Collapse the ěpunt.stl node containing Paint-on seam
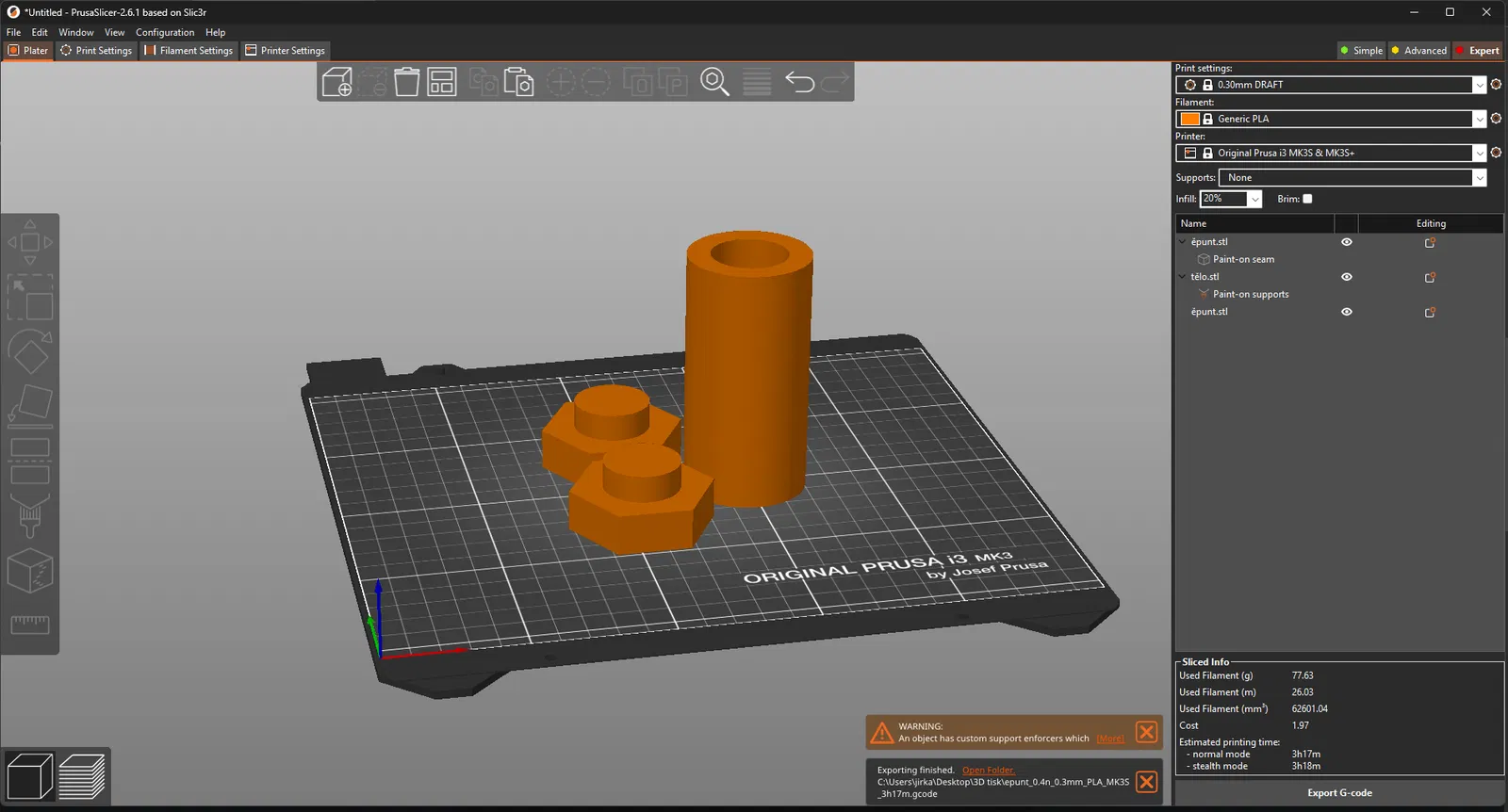 coord(1182,242)
